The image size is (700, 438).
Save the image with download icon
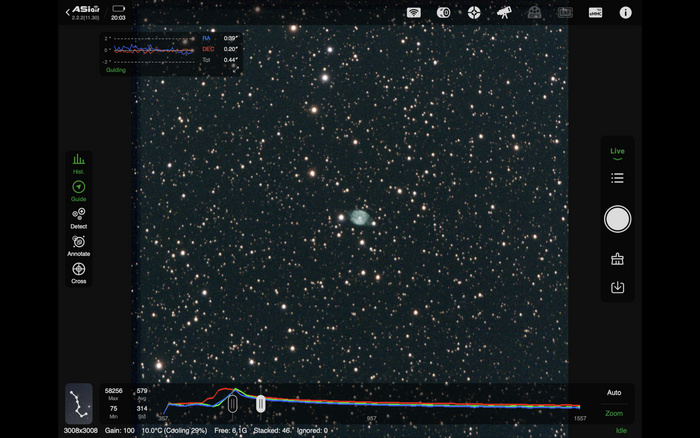617,287
